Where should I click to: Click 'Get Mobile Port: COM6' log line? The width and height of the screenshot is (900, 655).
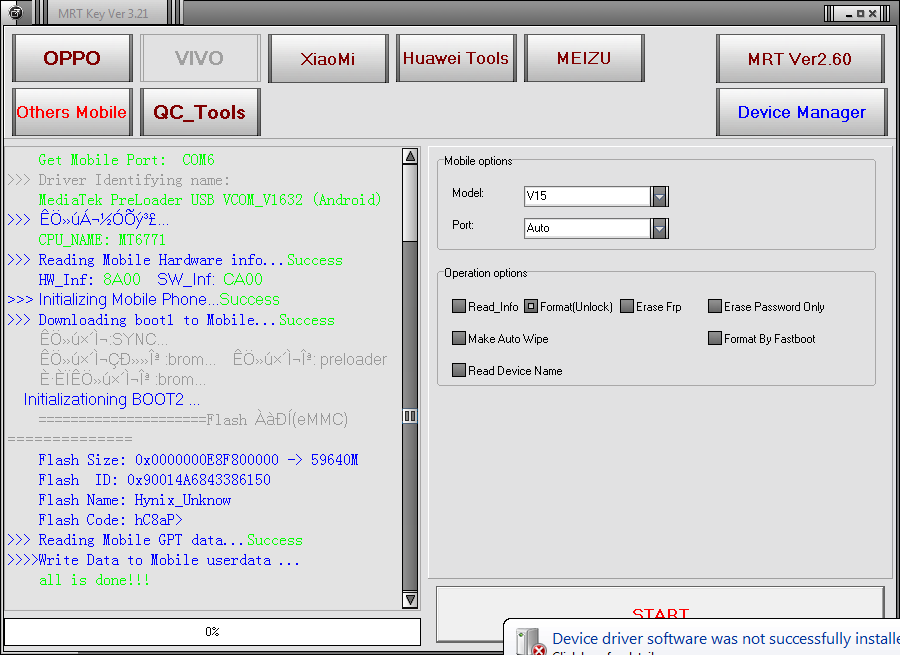point(126,160)
